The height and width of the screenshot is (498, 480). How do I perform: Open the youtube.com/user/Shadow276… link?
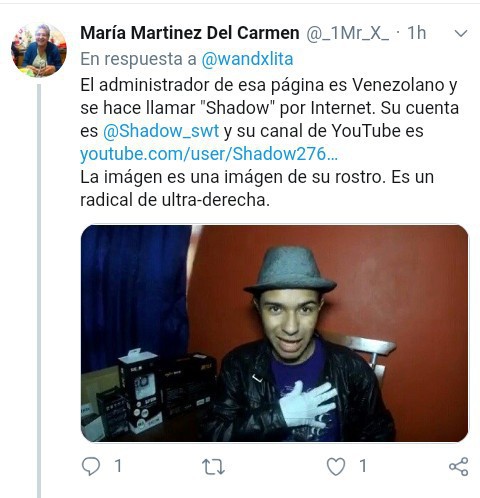(209, 154)
